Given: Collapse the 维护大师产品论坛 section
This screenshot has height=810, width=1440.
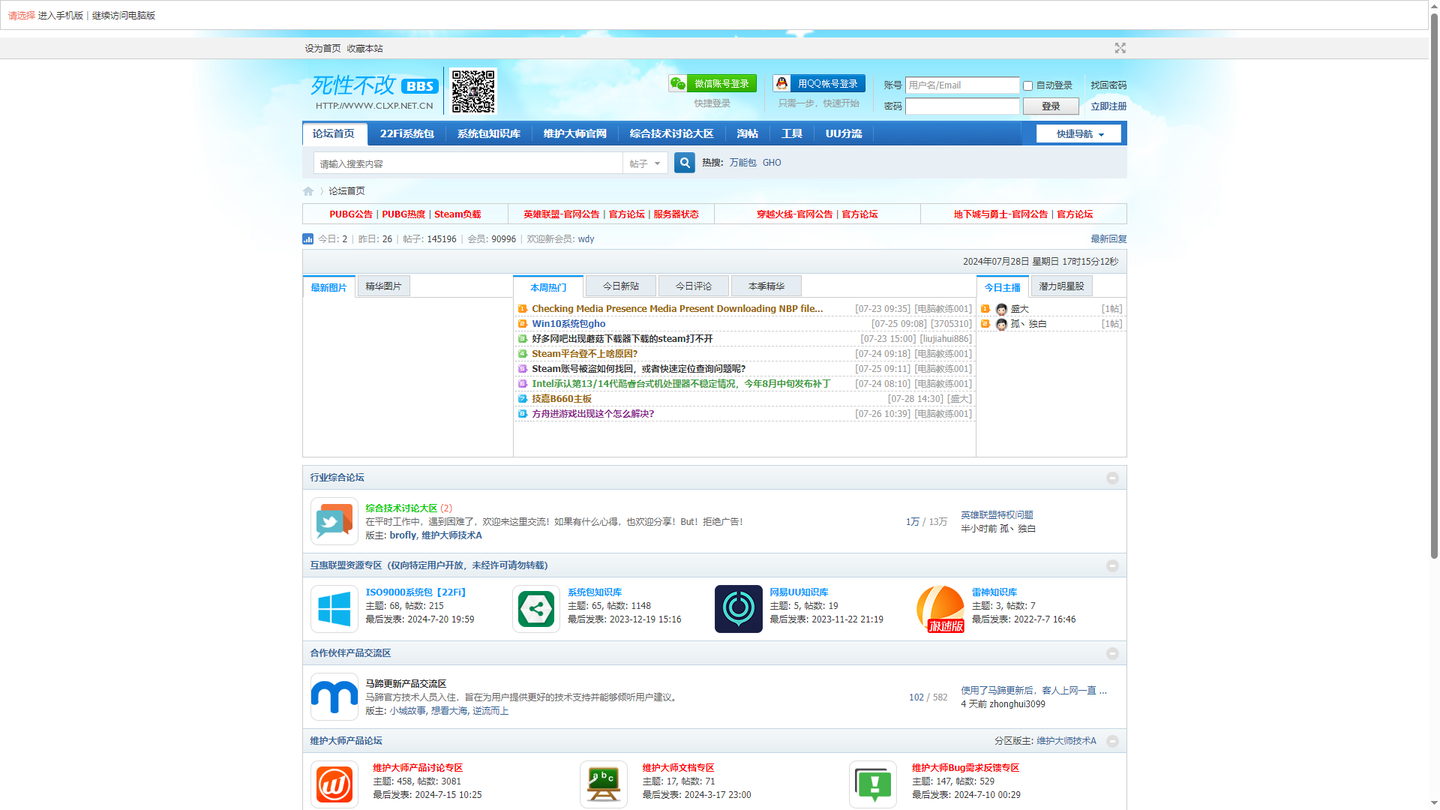Looking at the screenshot, I should (1112, 741).
